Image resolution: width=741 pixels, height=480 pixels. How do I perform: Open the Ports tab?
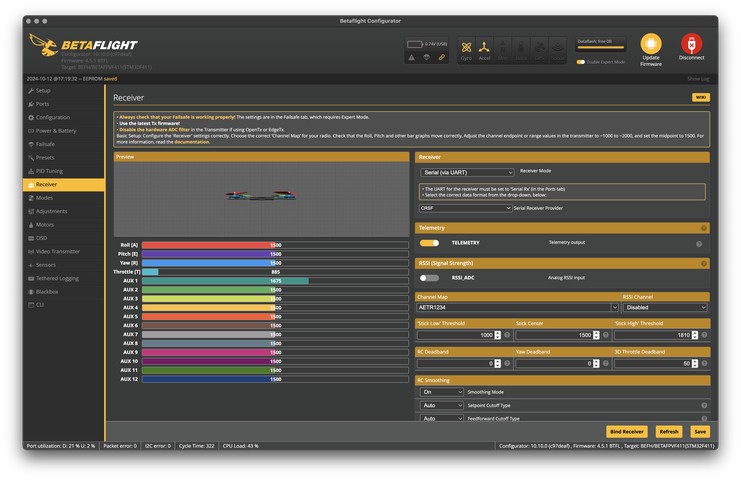pyautogui.click(x=63, y=104)
